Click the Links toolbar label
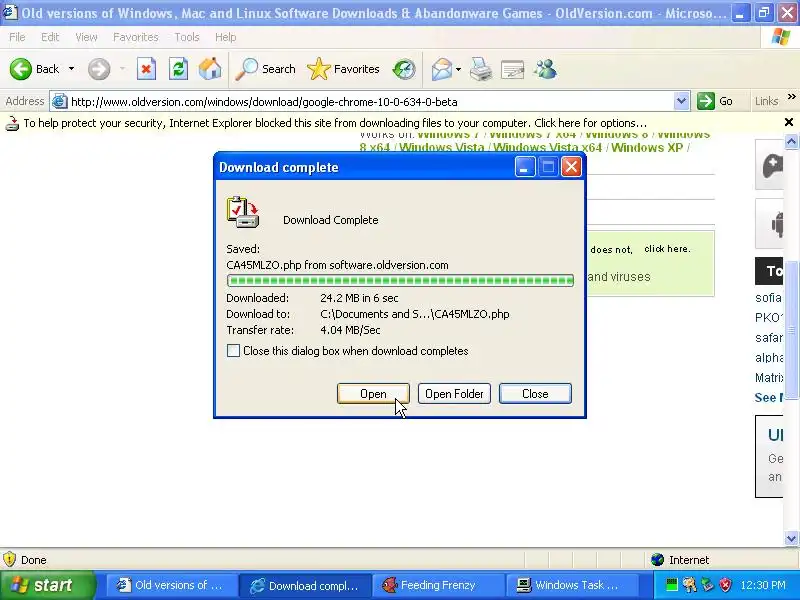 [x=766, y=101]
